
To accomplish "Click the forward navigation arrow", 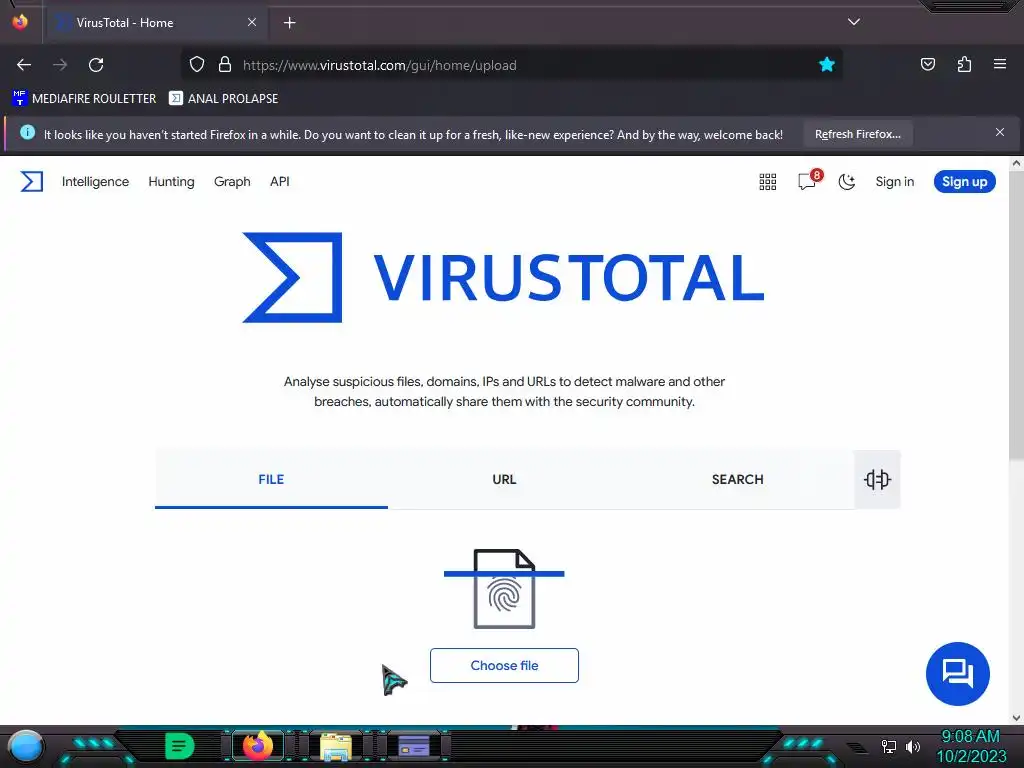I will [x=60, y=65].
